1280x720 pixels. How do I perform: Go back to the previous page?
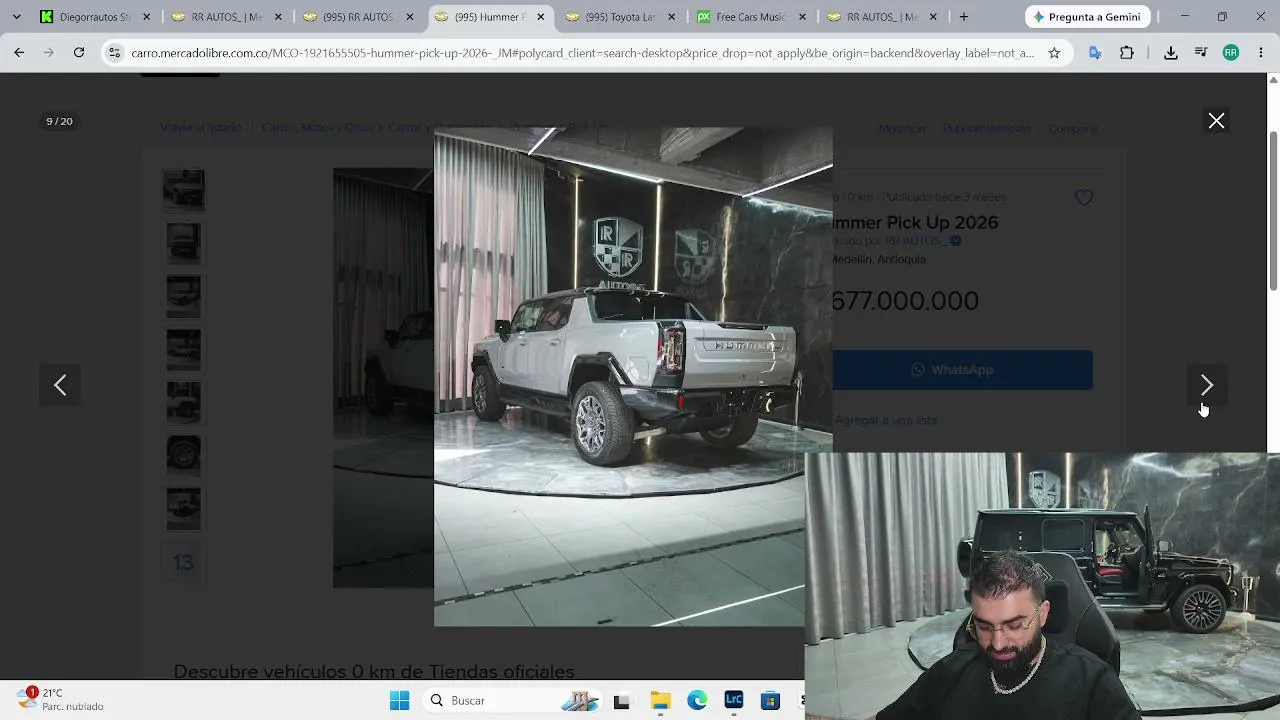click(19, 53)
